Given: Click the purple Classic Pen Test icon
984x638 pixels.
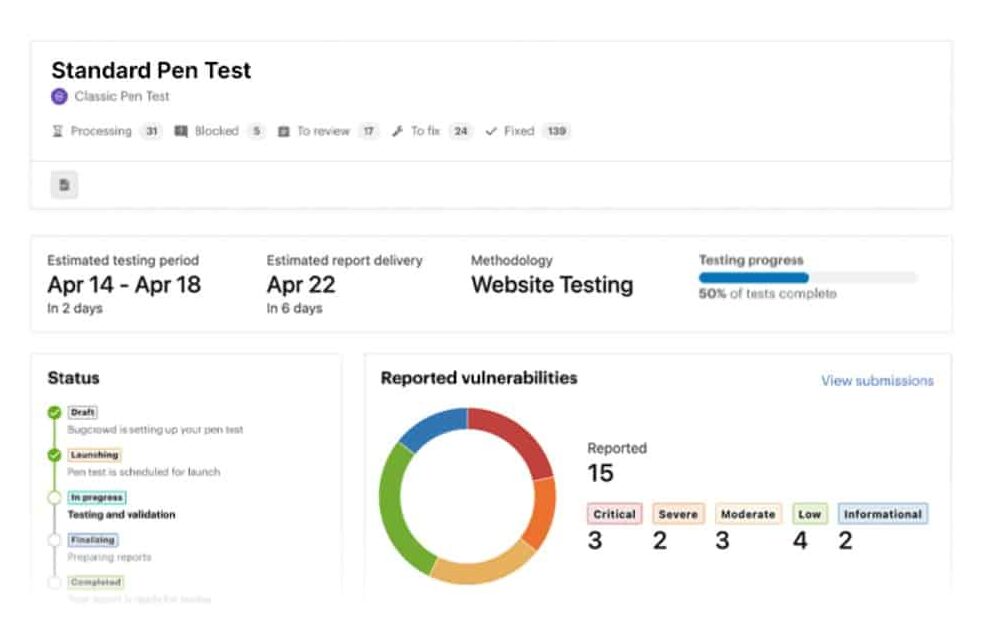Looking at the screenshot, I should [x=59, y=97].
